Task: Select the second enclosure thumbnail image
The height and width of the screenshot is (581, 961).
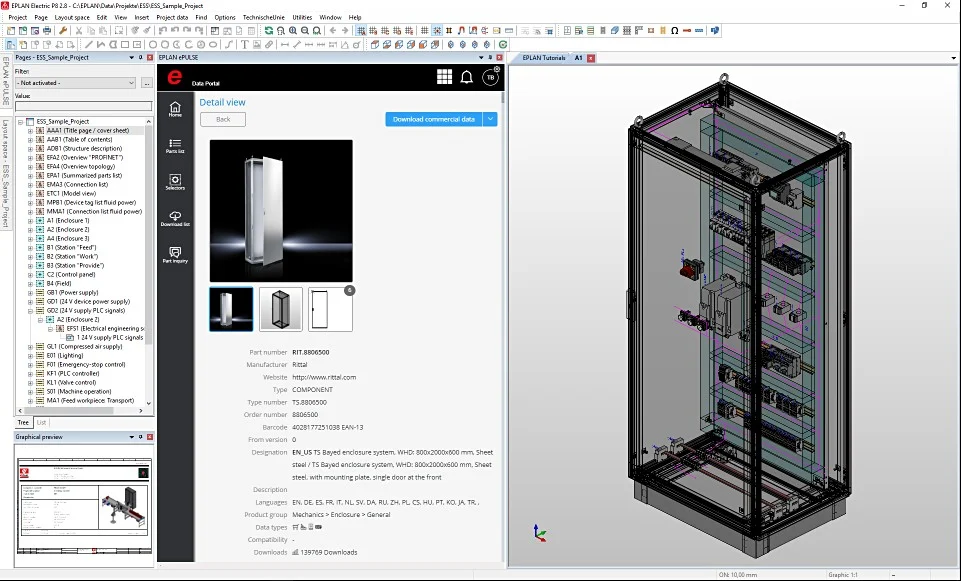Action: [x=281, y=309]
